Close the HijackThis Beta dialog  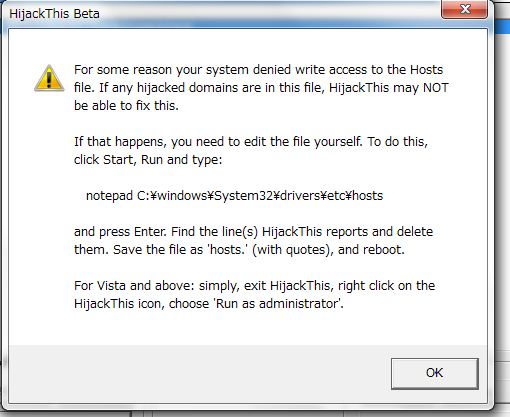465,9
